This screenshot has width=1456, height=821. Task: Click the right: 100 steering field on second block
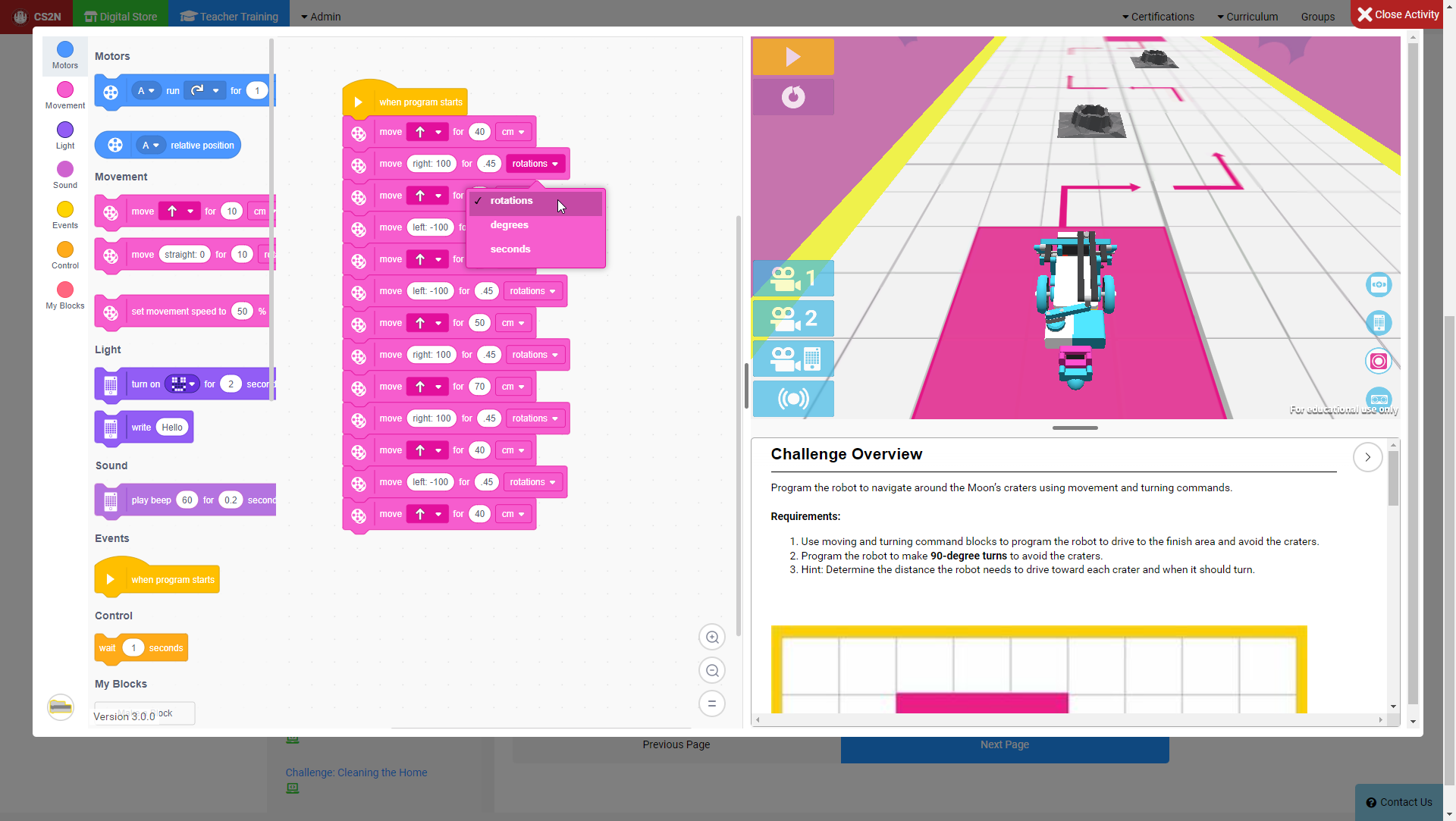pos(431,164)
